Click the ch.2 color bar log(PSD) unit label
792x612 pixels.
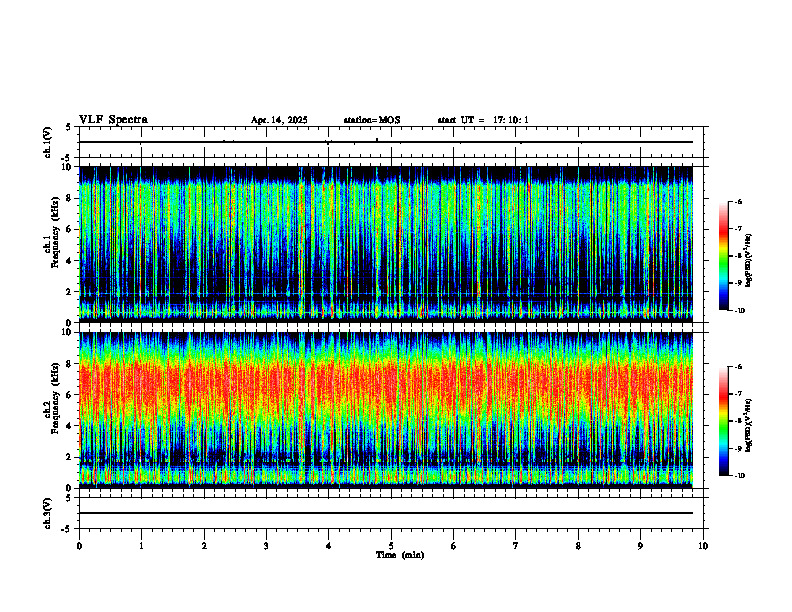pyautogui.click(x=749, y=426)
